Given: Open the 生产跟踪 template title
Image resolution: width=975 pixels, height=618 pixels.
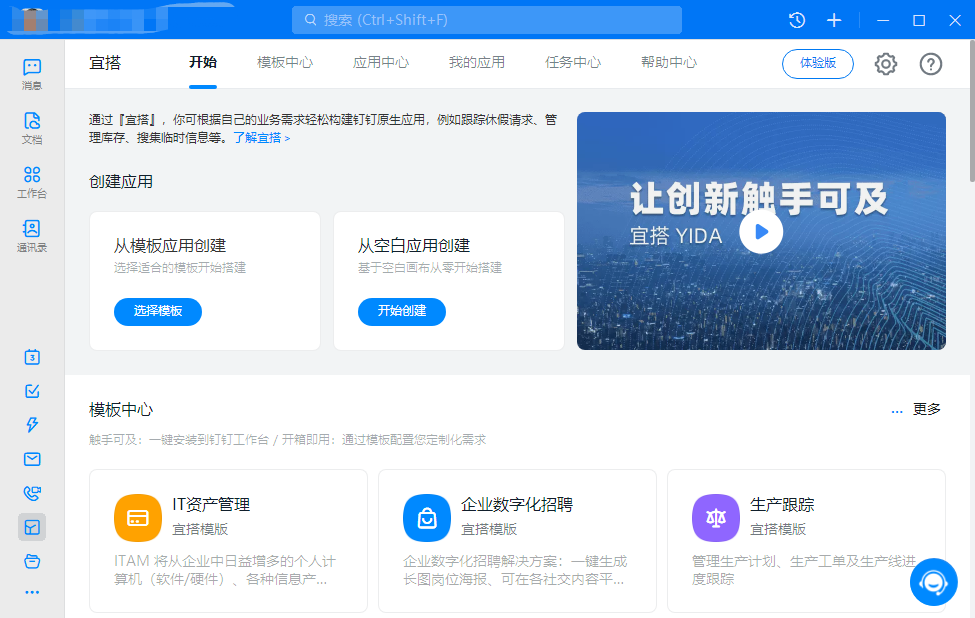Looking at the screenshot, I should 782,504.
